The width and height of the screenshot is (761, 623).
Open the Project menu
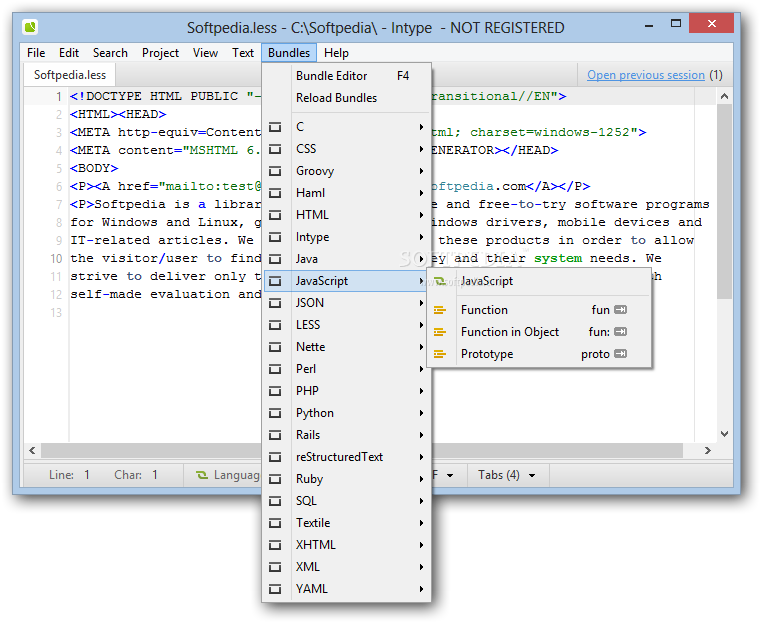tap(160, 53)
